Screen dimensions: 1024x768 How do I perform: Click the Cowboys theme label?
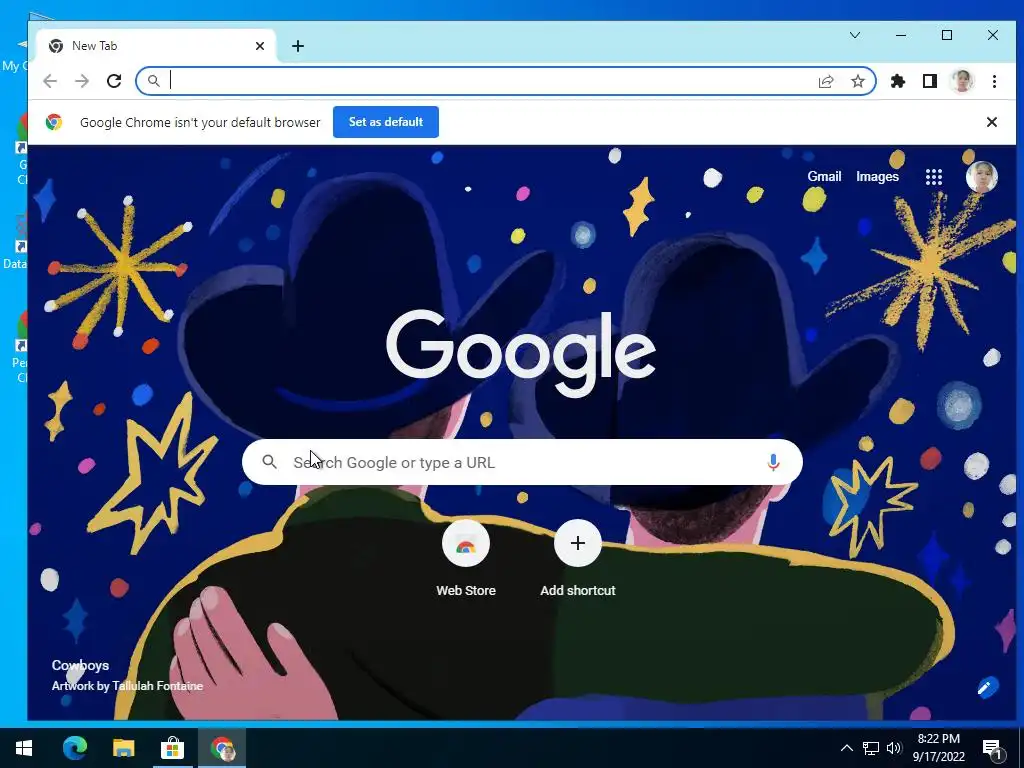pyautogui.click(x=80, y=665)
